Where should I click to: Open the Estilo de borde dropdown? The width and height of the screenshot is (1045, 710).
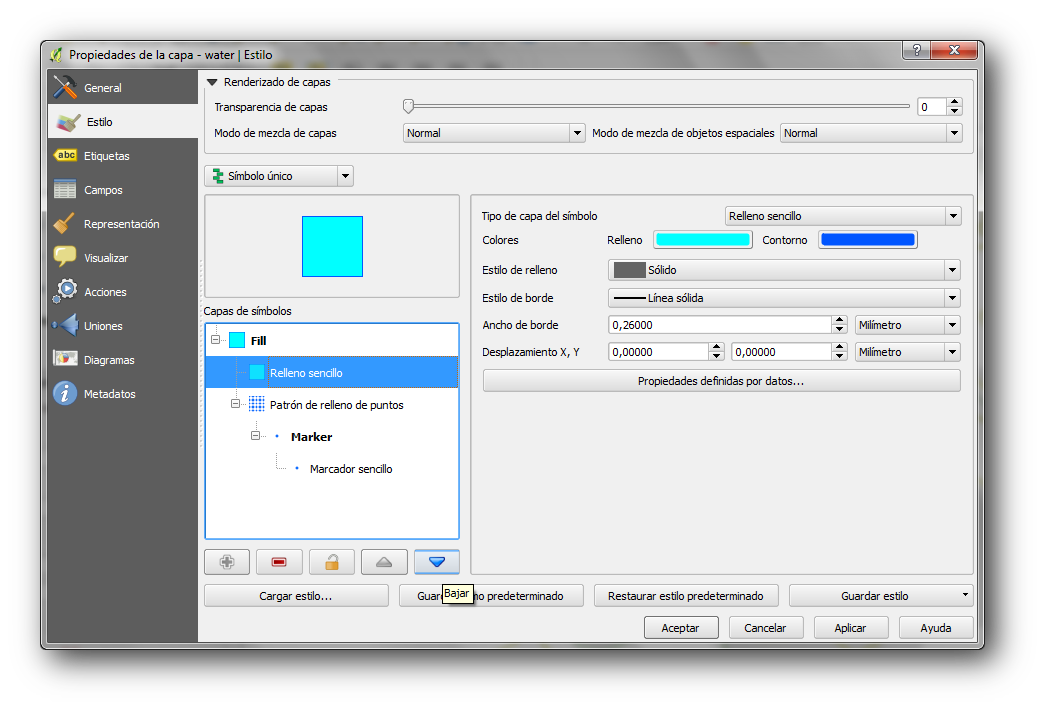(x=784, y=298)
